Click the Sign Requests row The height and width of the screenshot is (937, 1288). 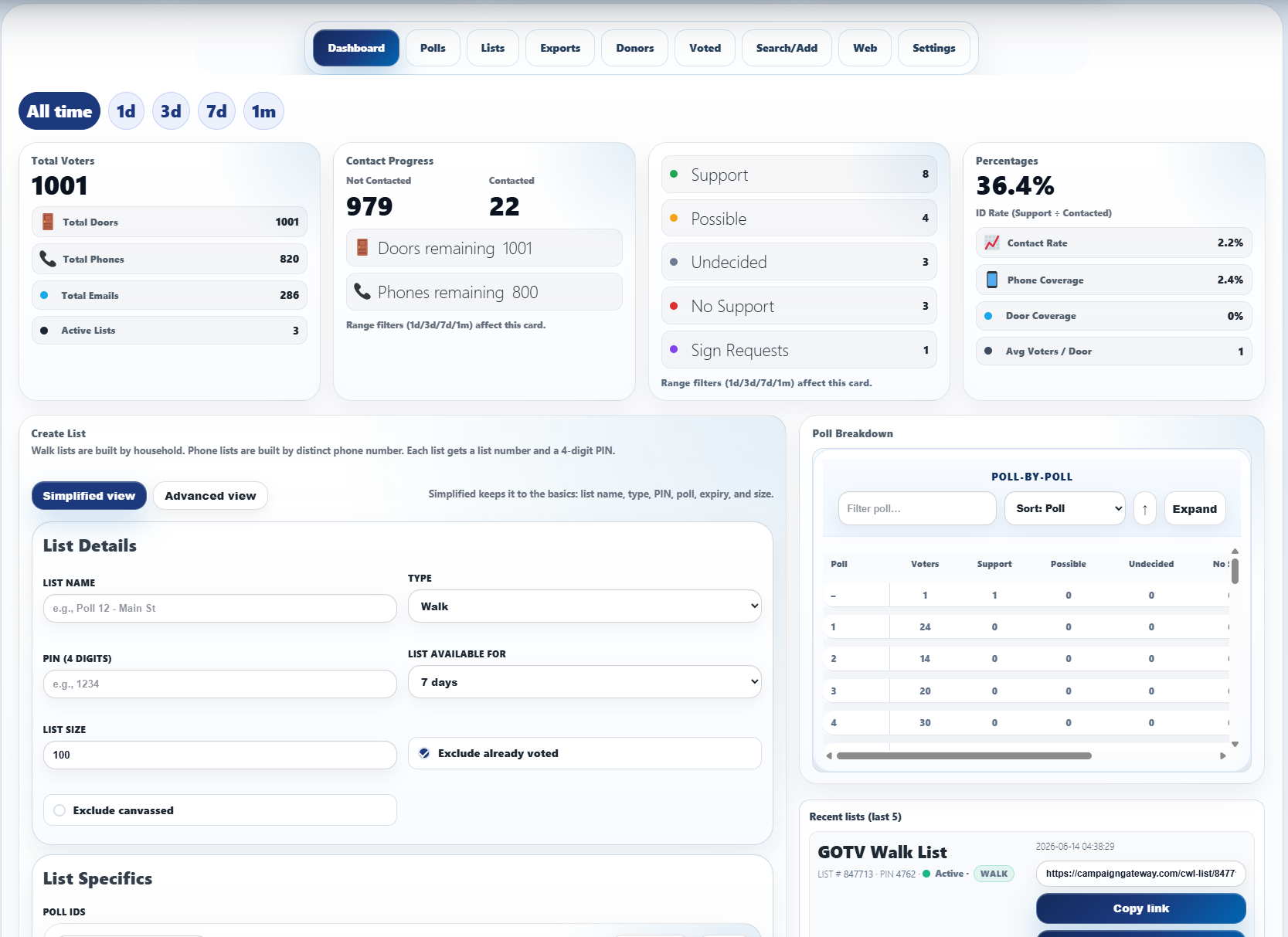point(799,350)
